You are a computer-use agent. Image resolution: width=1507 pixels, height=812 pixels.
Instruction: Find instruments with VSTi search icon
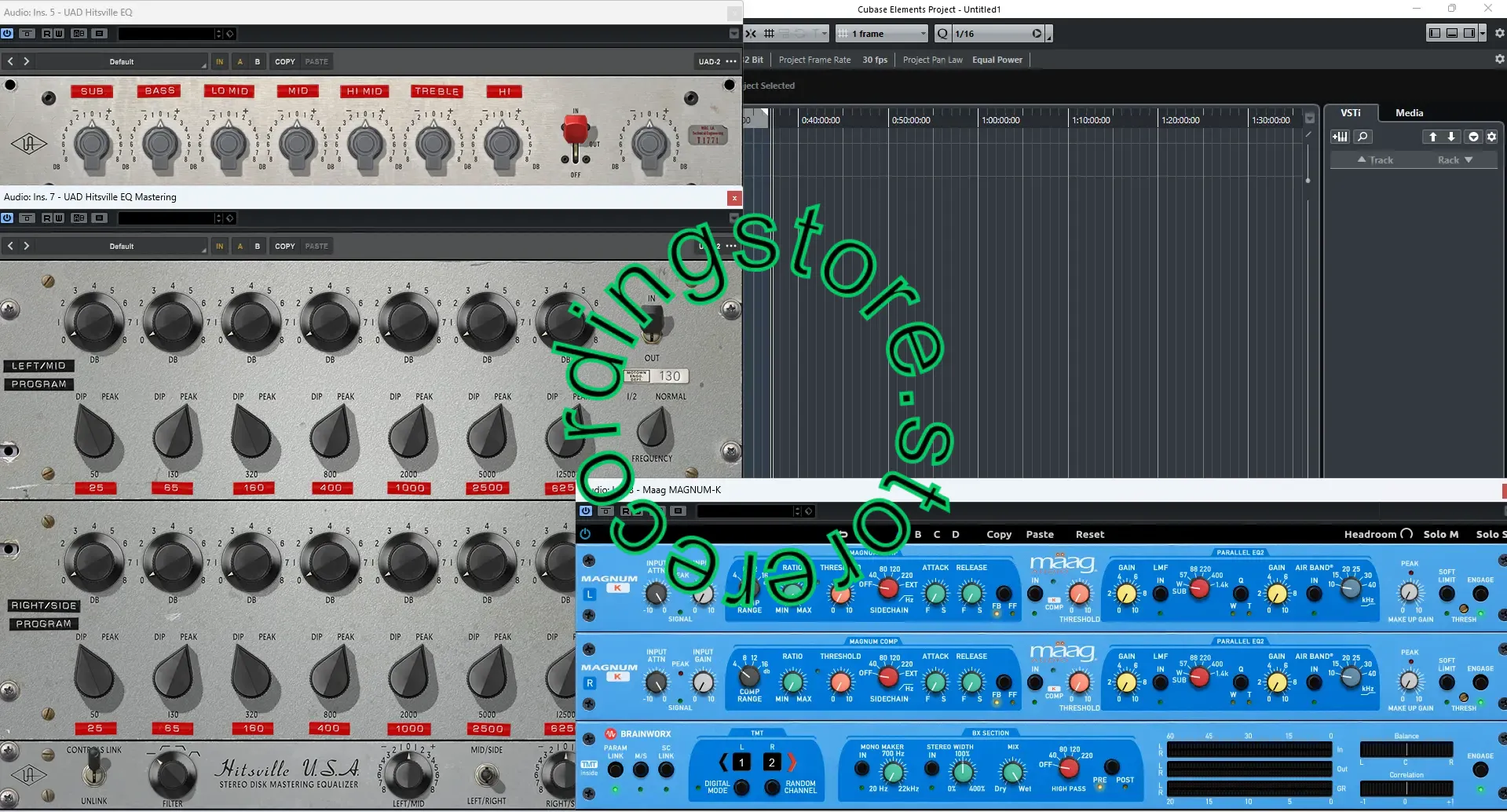[x=1363, y=137]
